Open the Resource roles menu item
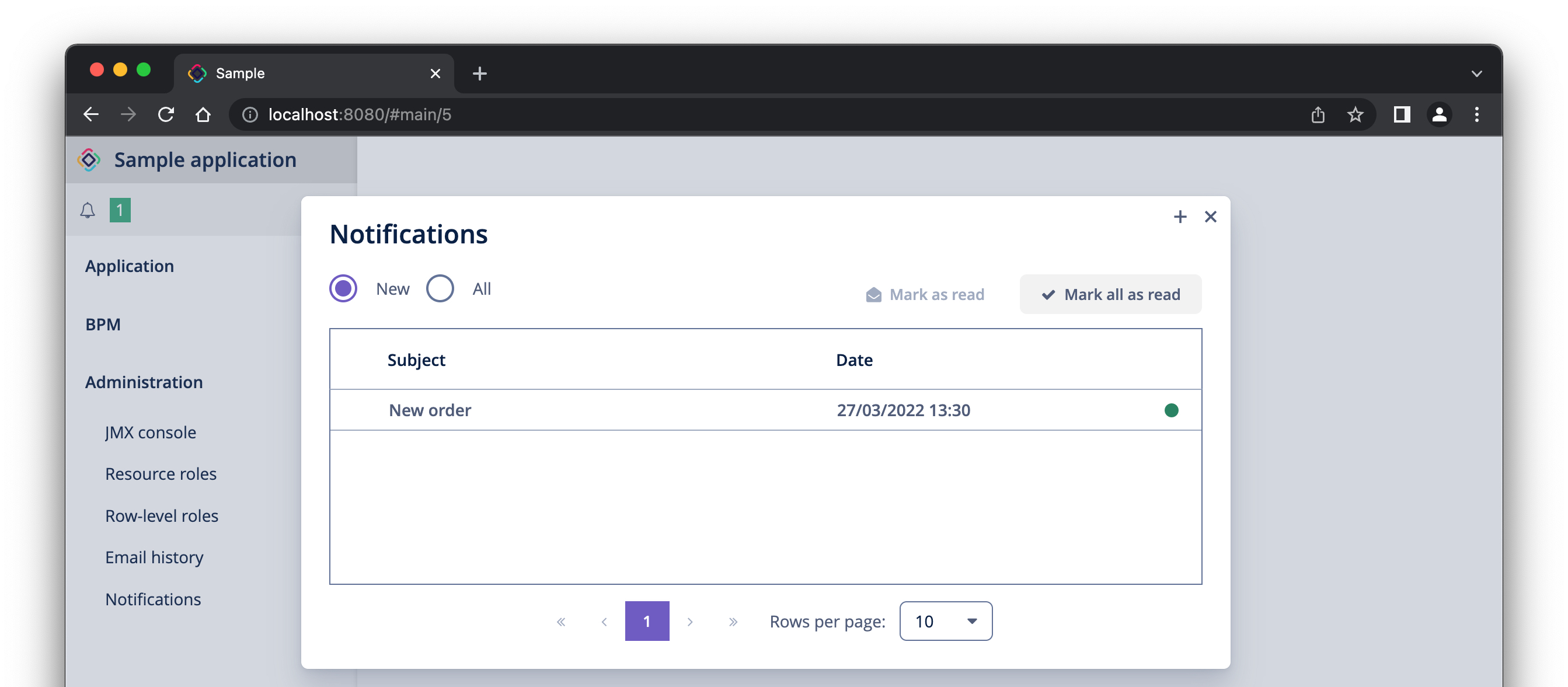 [161, 474]
